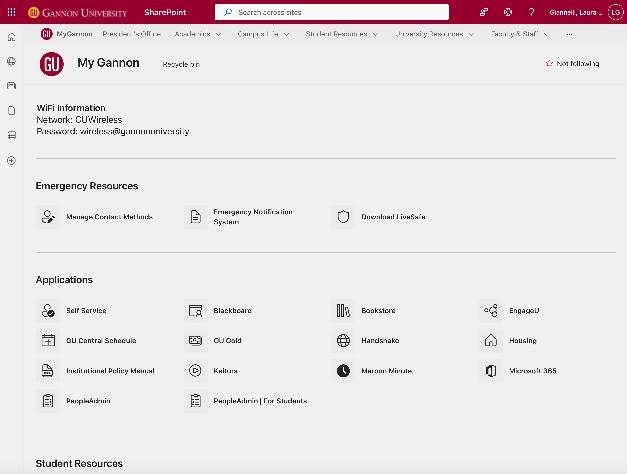Open the settings gear icon
The image size is (627, 474).
click(508, 12)
